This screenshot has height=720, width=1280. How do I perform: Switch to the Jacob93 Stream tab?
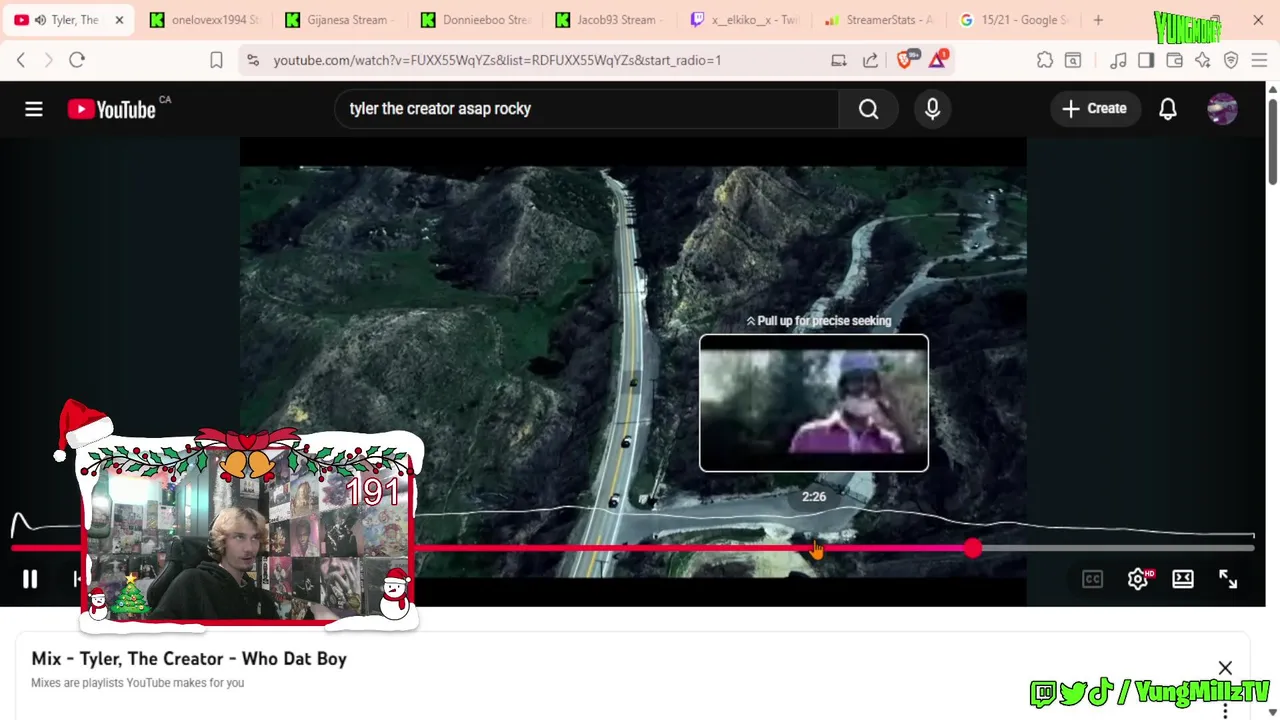(x=610, y=20)
